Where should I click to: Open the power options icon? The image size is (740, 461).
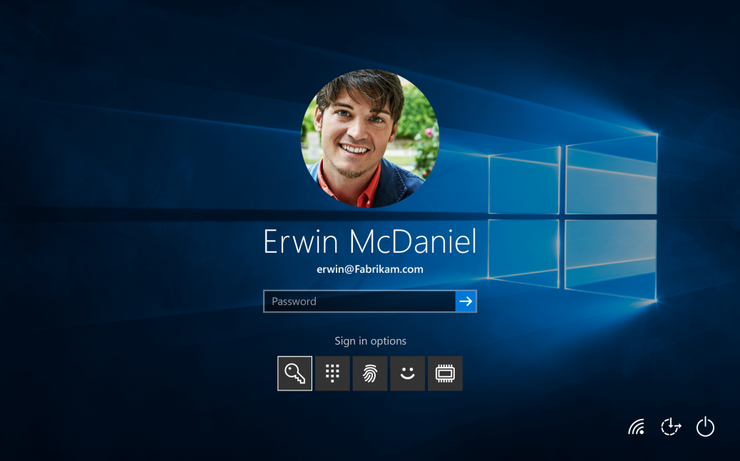click(705, 427)
